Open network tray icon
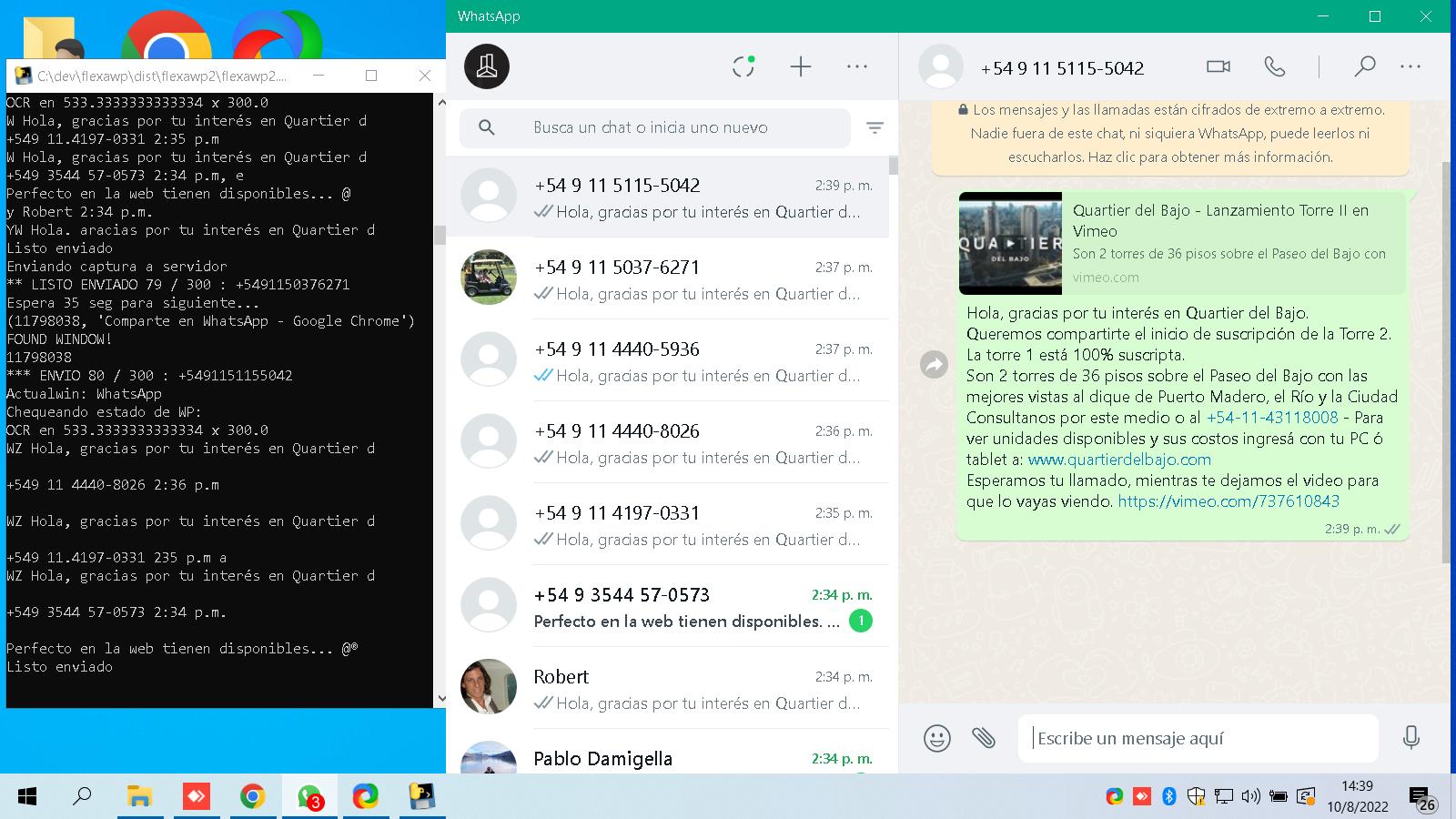The image size is (1456, 819). coord(1224,797)
